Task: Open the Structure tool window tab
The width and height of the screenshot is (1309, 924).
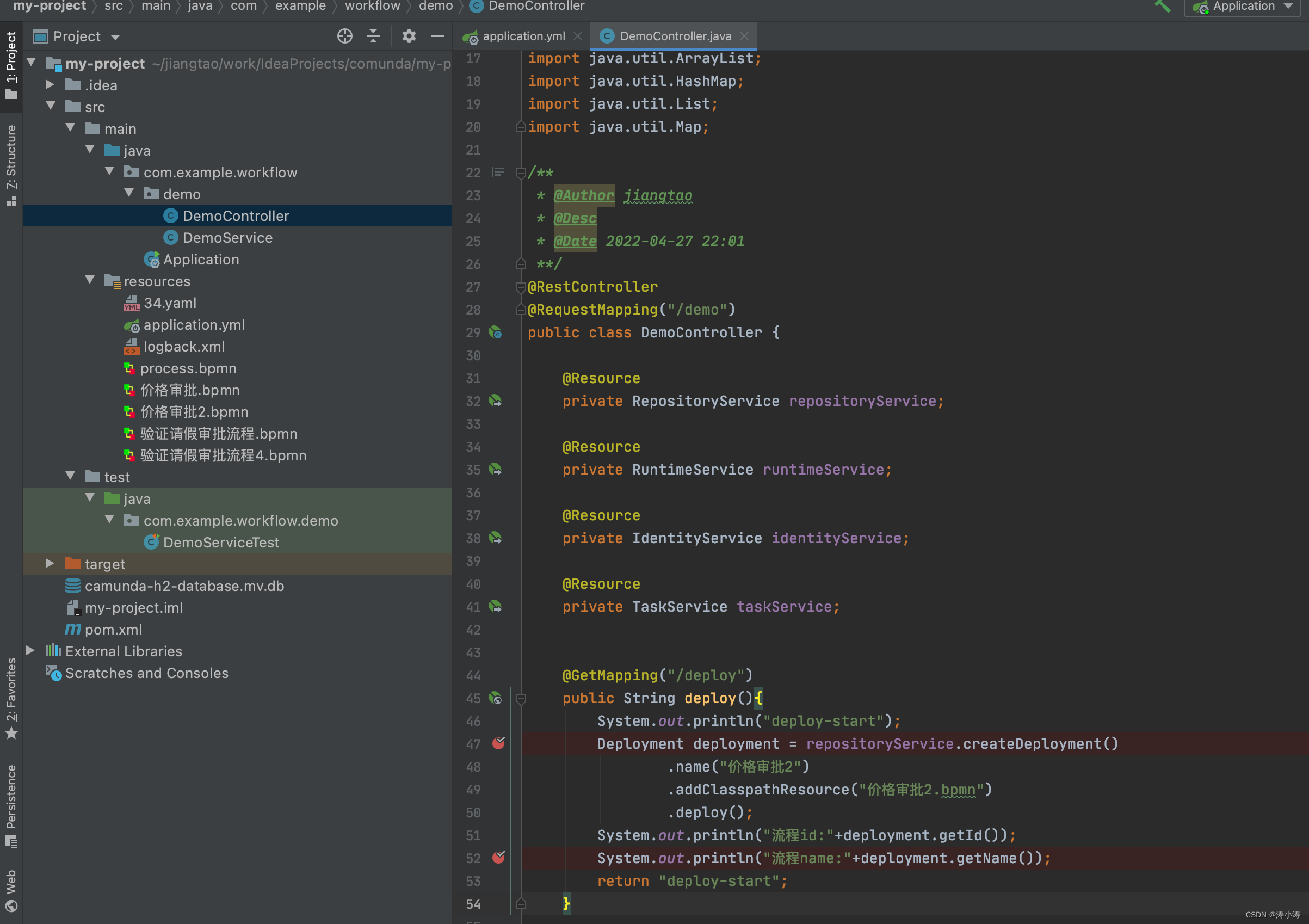Action: click(x=11, y=164)
